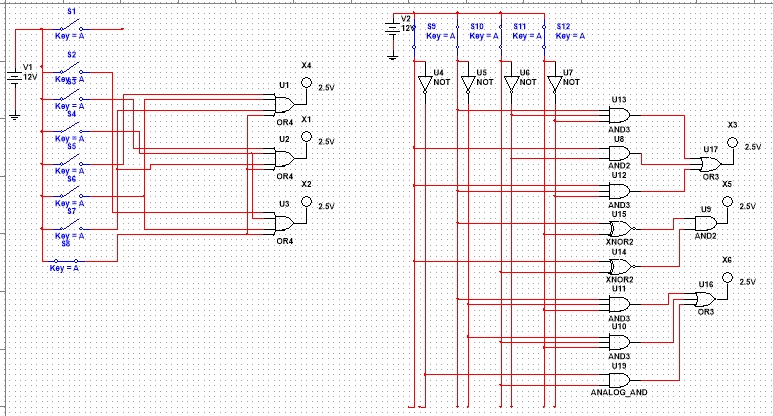
Task: Click the ANALOG_AND label under U19
Action: (x=619, y=393)
